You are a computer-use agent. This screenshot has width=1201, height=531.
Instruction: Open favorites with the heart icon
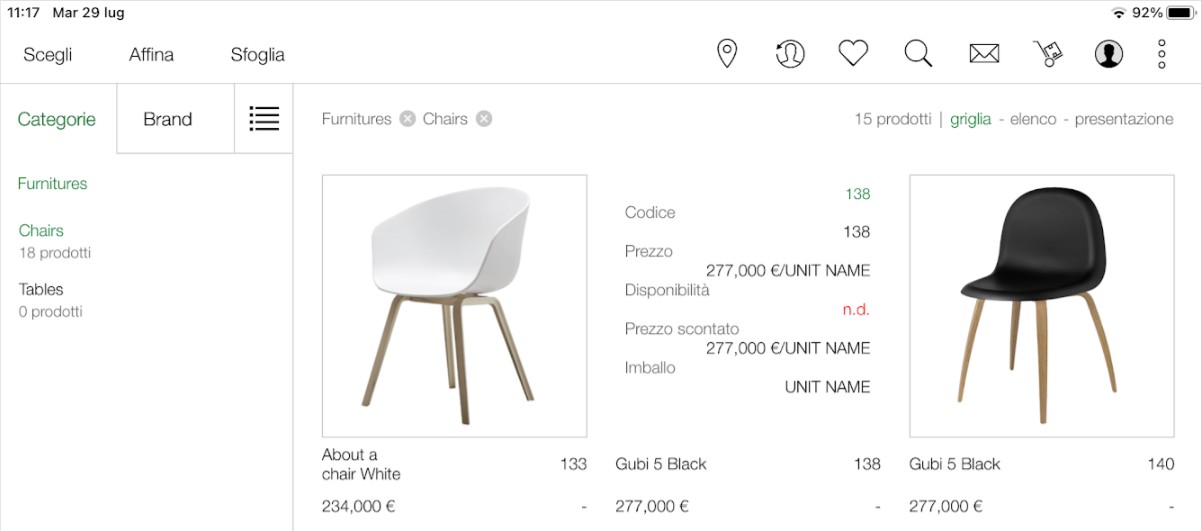[x=853, y=54]
